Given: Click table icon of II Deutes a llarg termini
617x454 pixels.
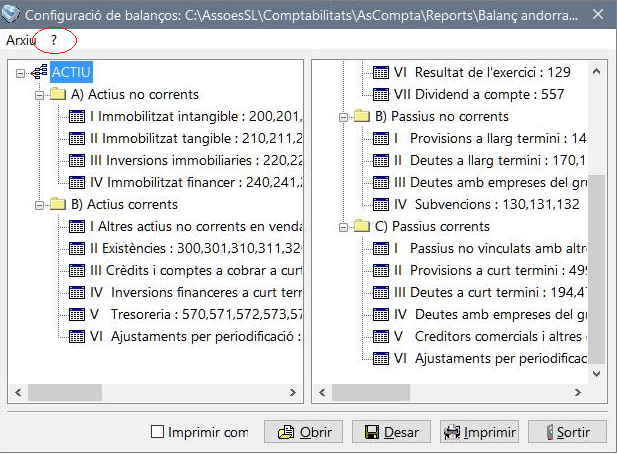Looking at the screenshot, I should pyautogui.click(x=381, y=161).
